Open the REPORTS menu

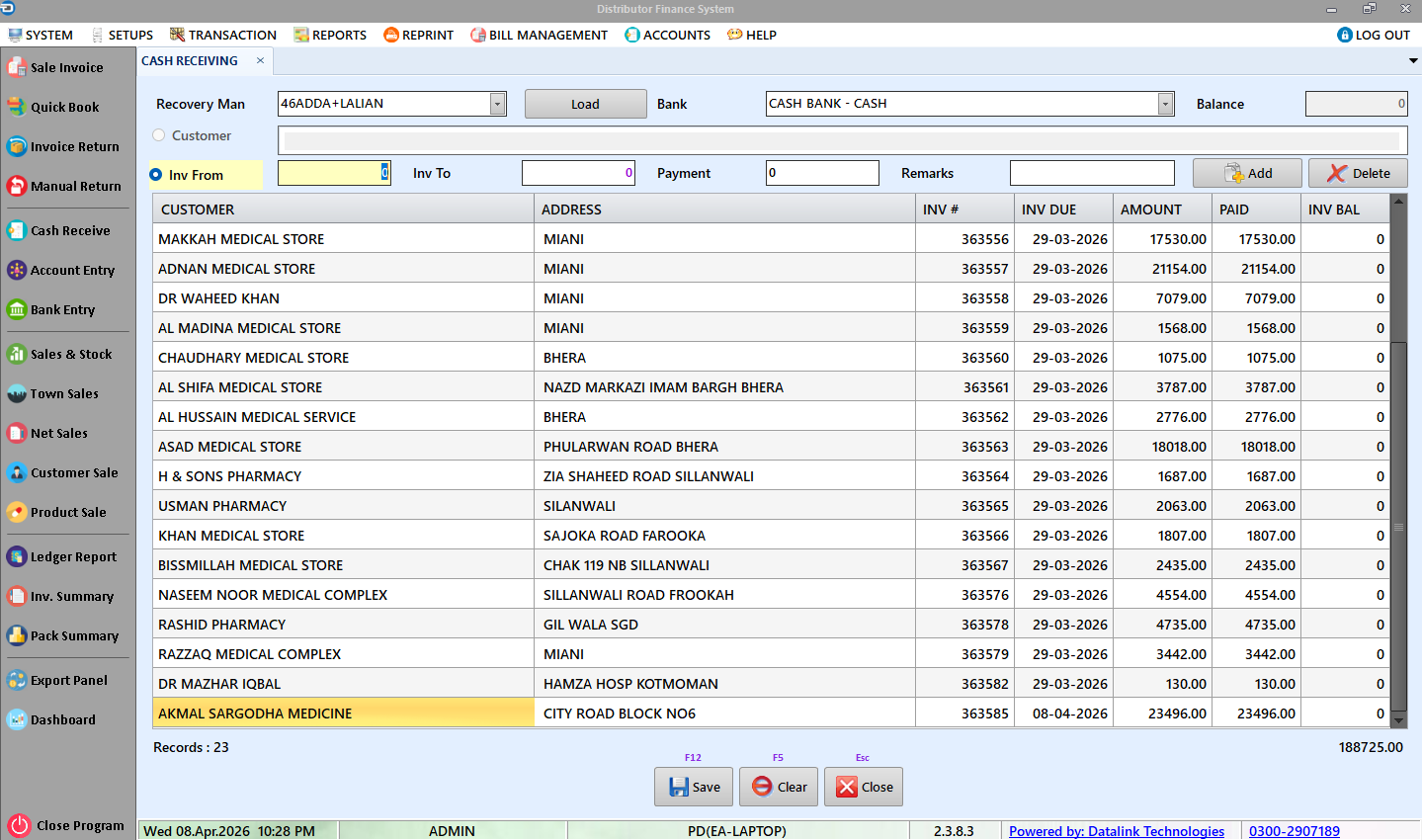[x=330, y=35]
